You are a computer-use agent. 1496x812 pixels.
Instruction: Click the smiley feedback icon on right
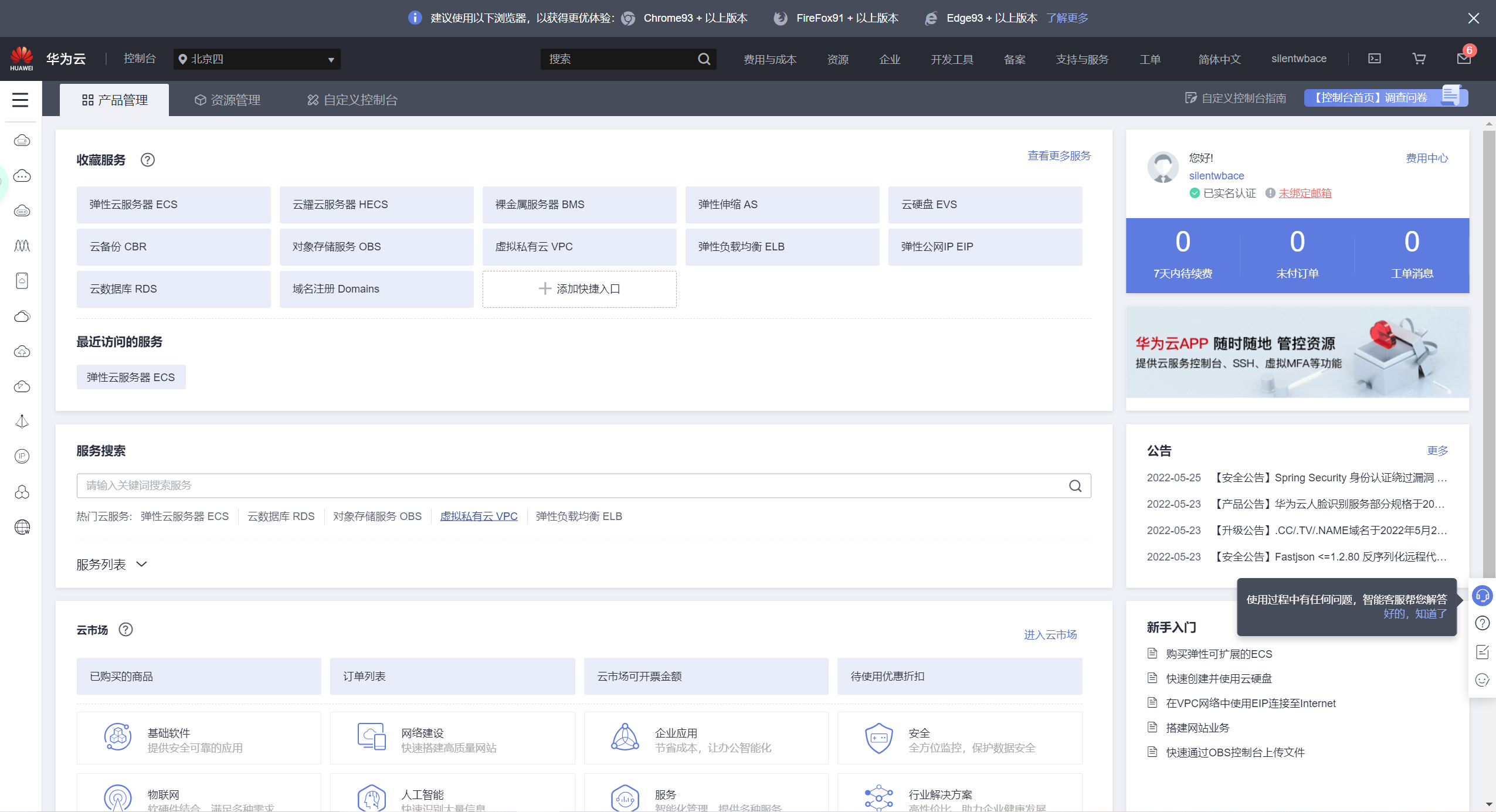click(x=1482, y=680)
